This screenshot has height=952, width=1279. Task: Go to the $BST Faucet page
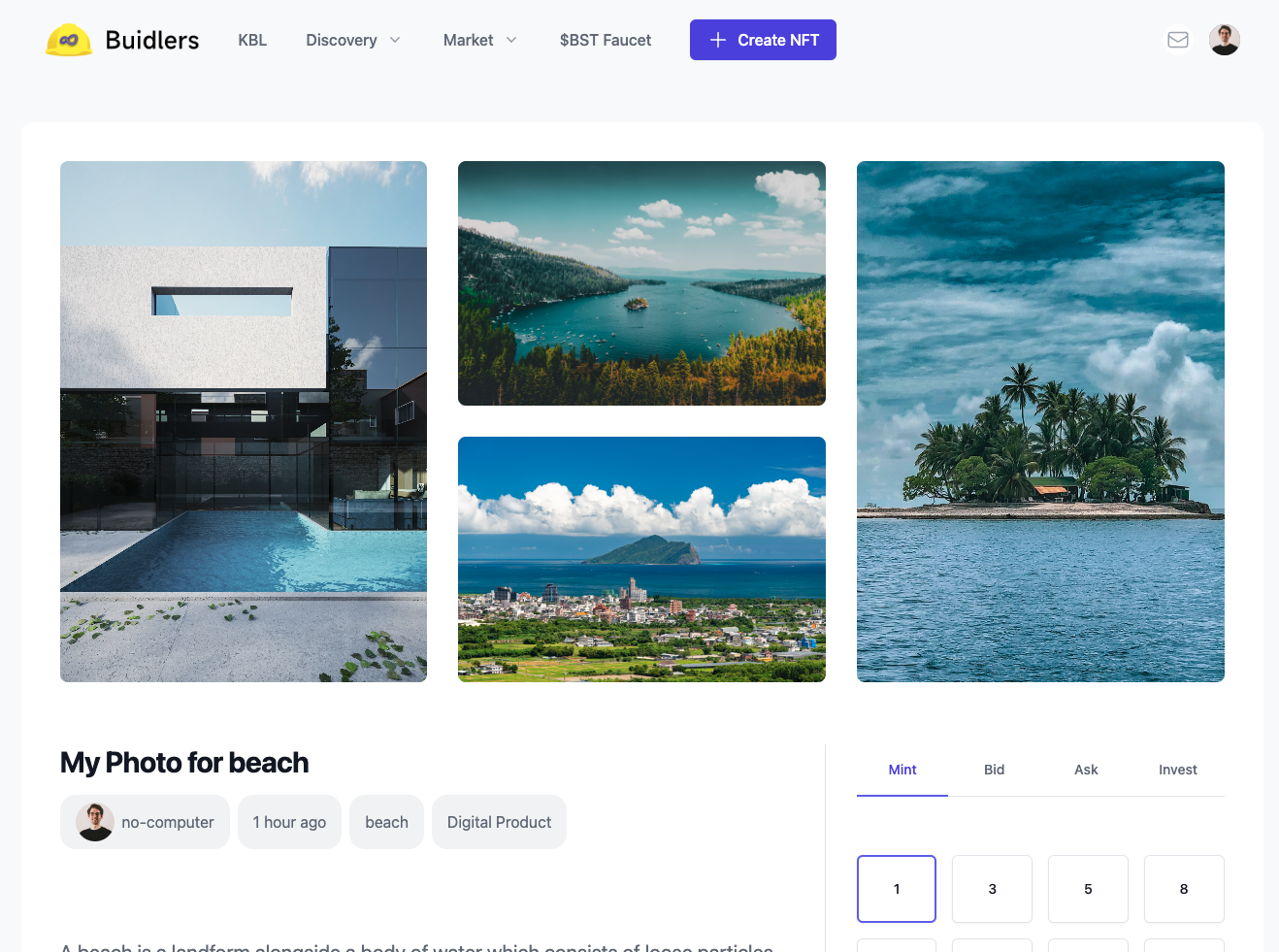[606, 40]
